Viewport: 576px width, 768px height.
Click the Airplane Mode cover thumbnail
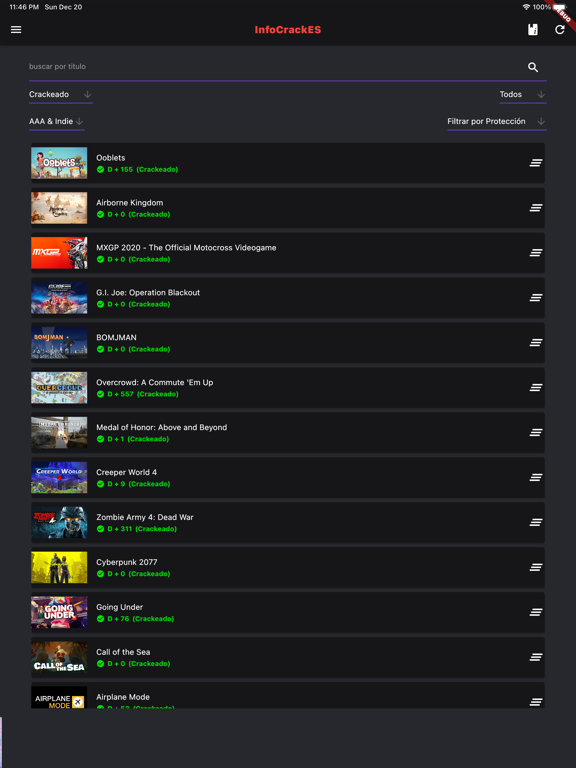point(59,697)
